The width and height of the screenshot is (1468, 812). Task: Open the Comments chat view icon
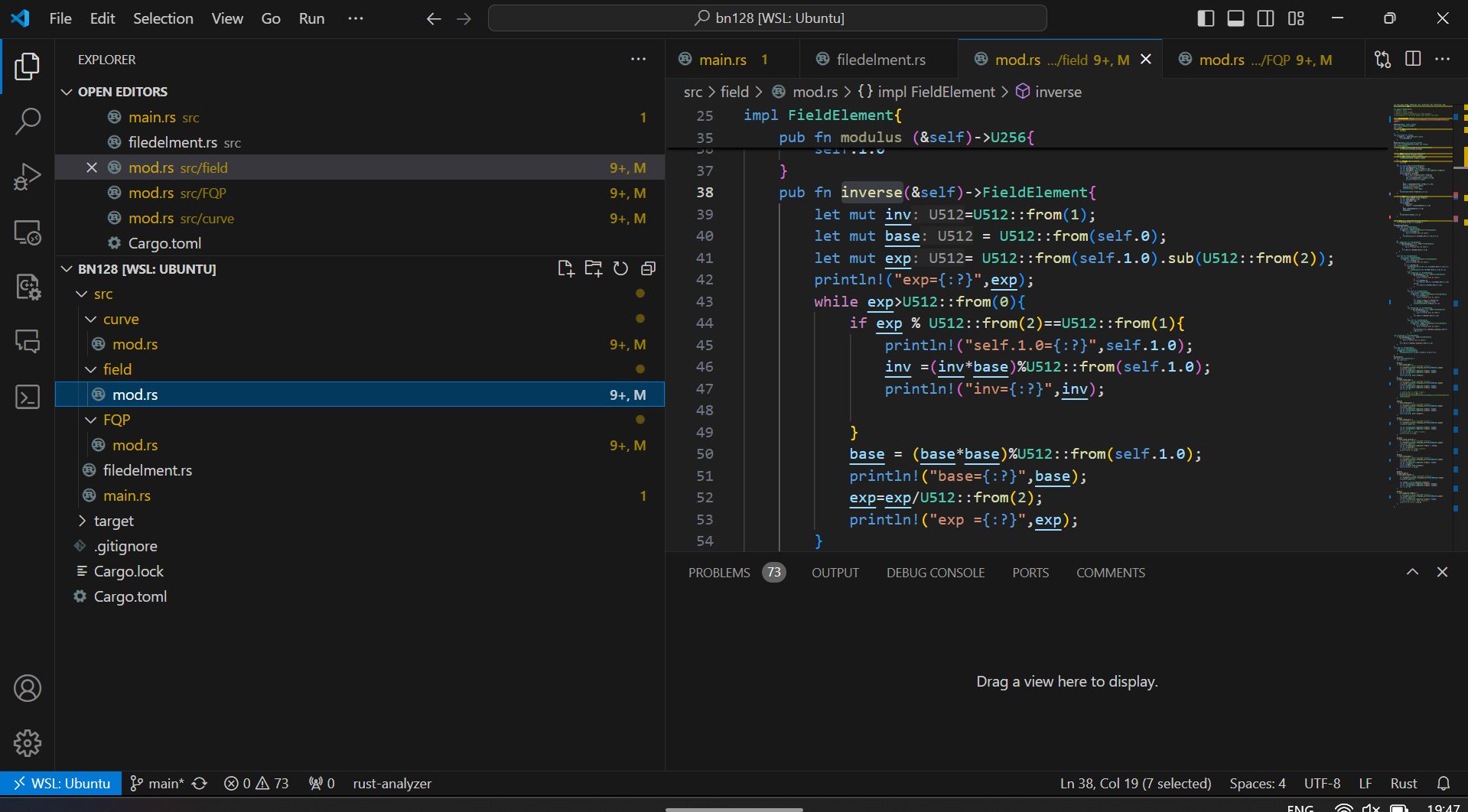28,341
